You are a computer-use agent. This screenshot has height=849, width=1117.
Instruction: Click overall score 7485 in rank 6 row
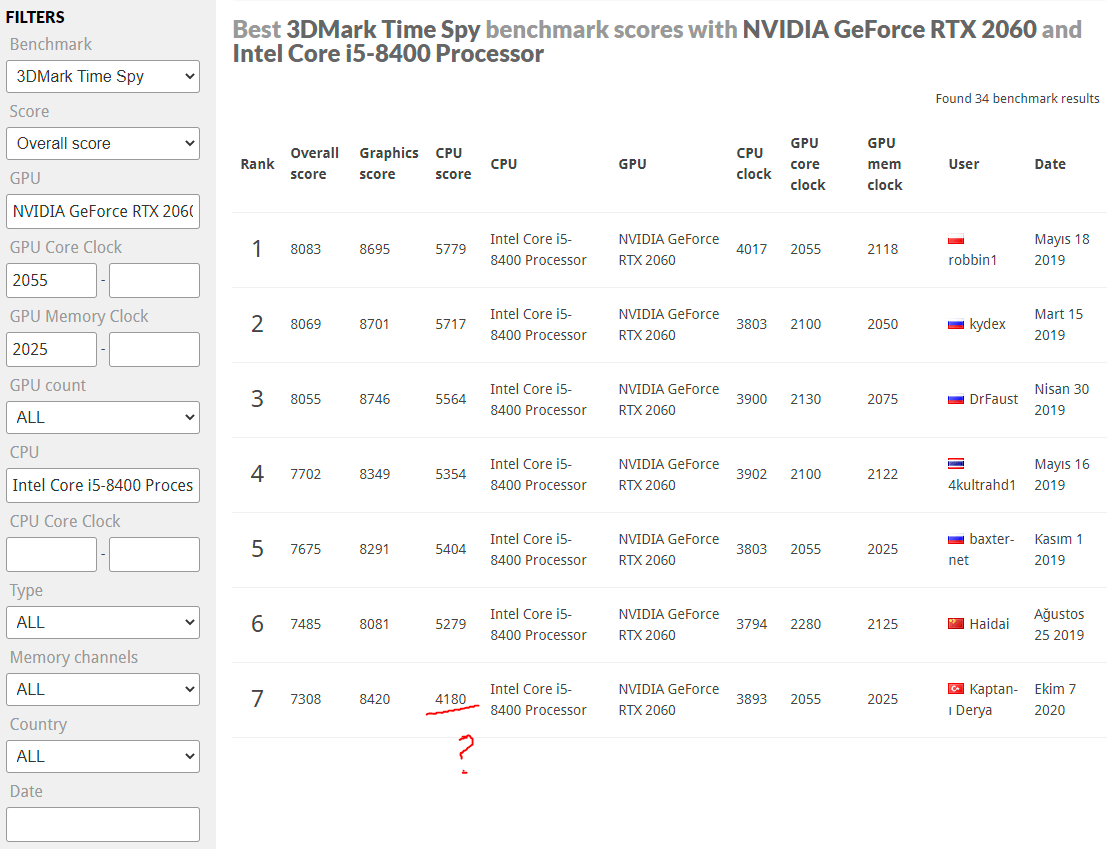(306, 625)
